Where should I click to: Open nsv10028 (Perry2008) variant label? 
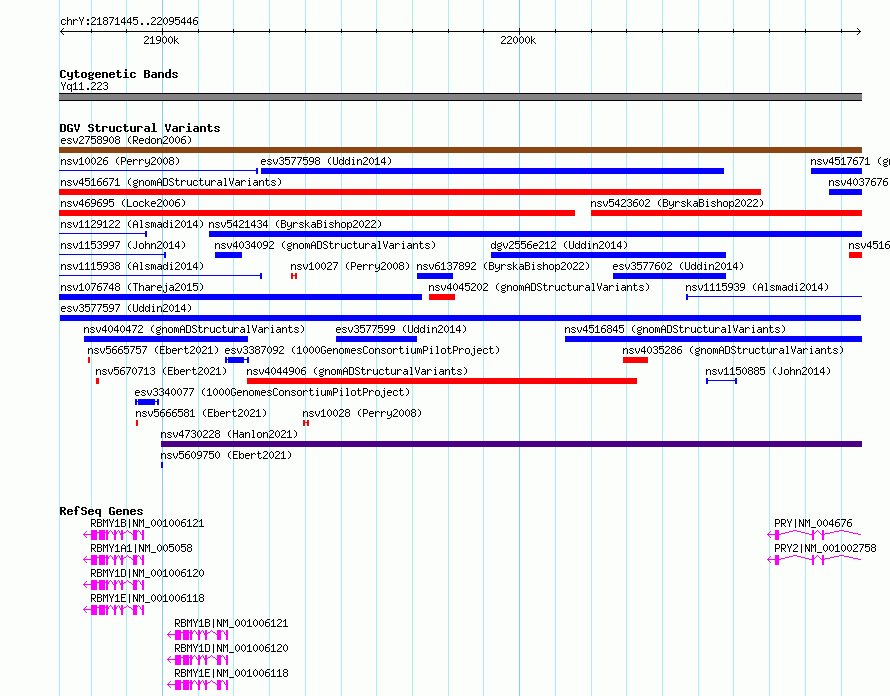tap(362, 413)
